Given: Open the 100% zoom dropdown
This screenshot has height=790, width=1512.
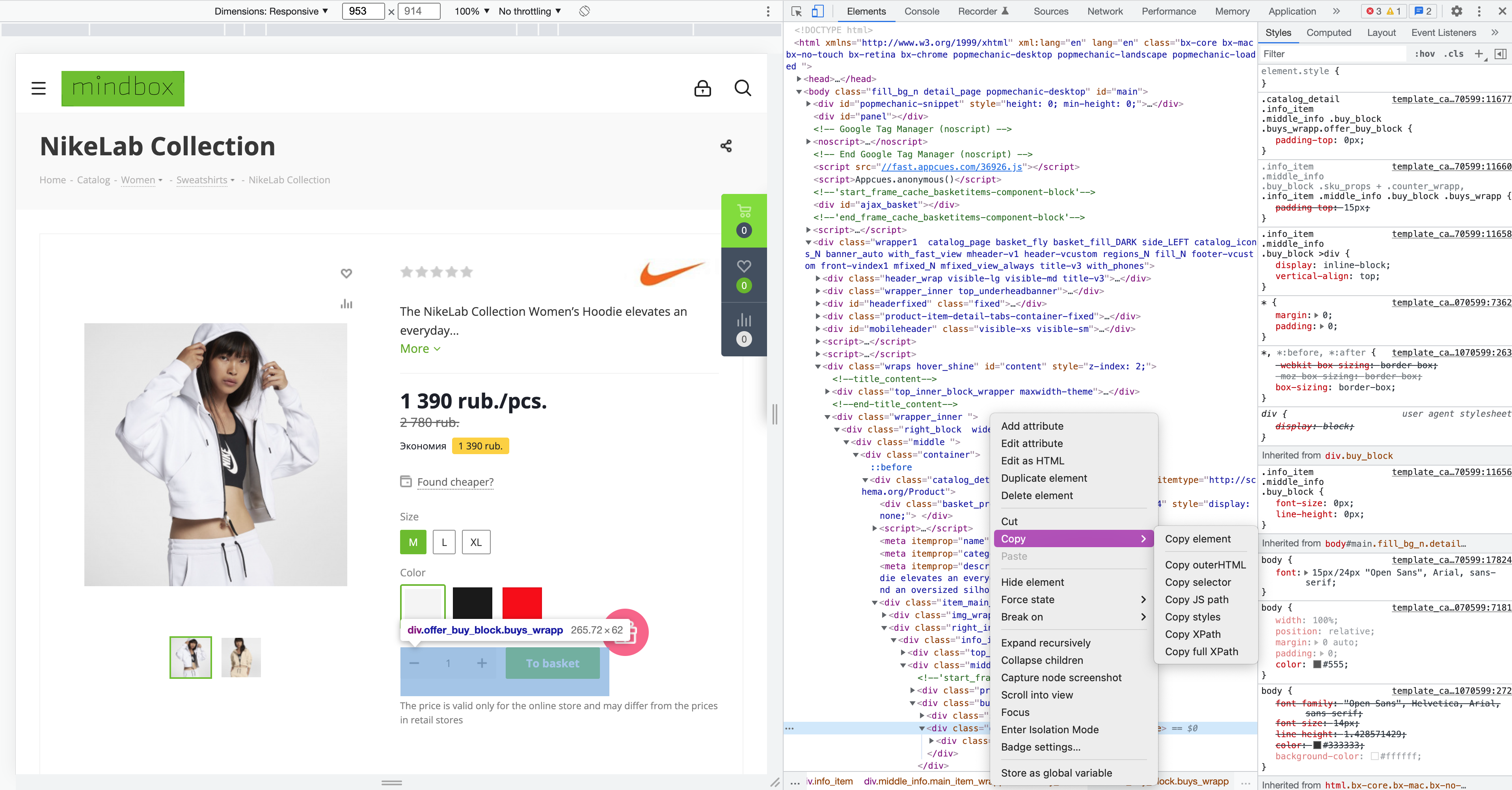Looking at the screenshot, I should 472,11.
